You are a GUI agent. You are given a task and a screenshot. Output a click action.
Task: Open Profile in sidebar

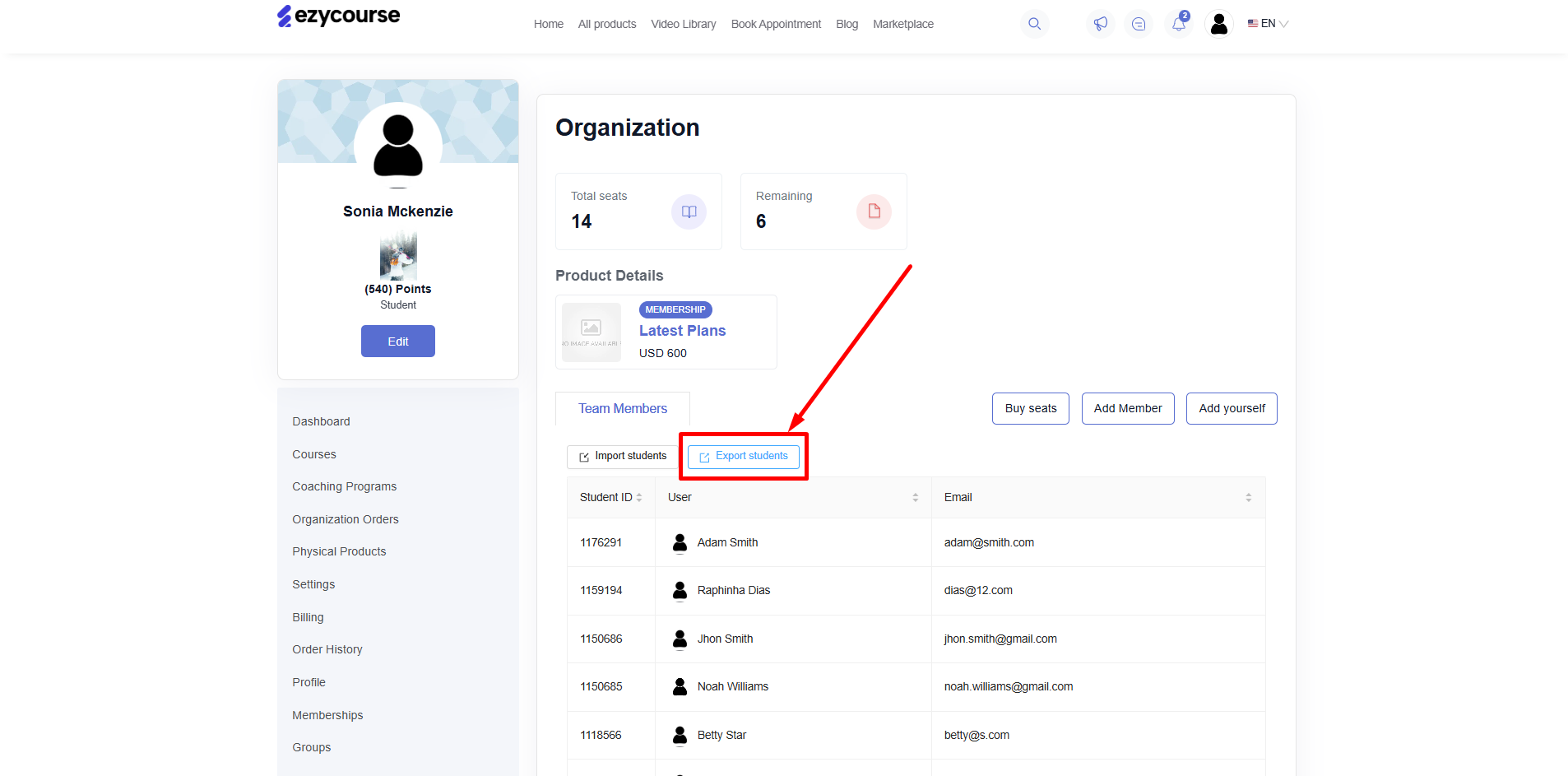(x=308, y=682)
